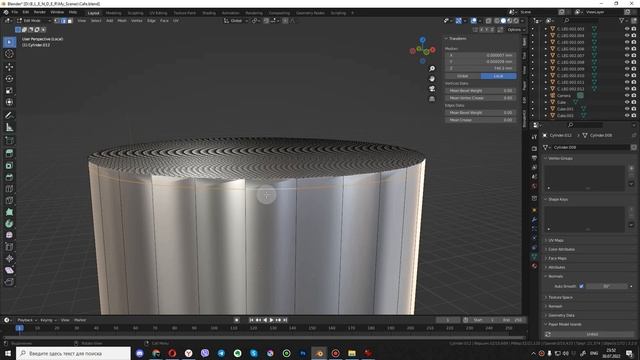Select the Select Box tool
The height and width of the screenshot is (360, 640).
coord(9,42)
